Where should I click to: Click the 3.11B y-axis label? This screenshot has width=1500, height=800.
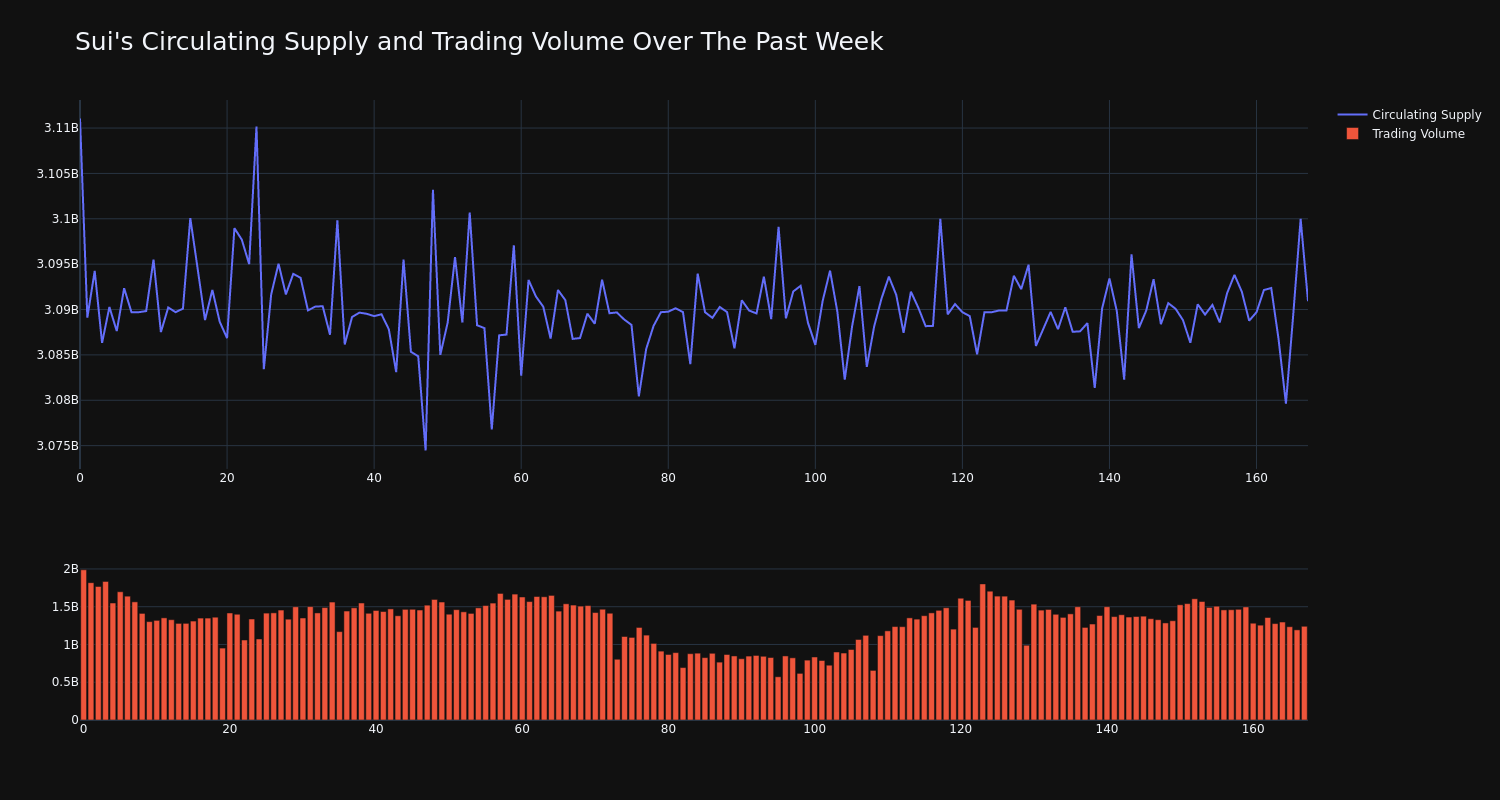(61, 128)
